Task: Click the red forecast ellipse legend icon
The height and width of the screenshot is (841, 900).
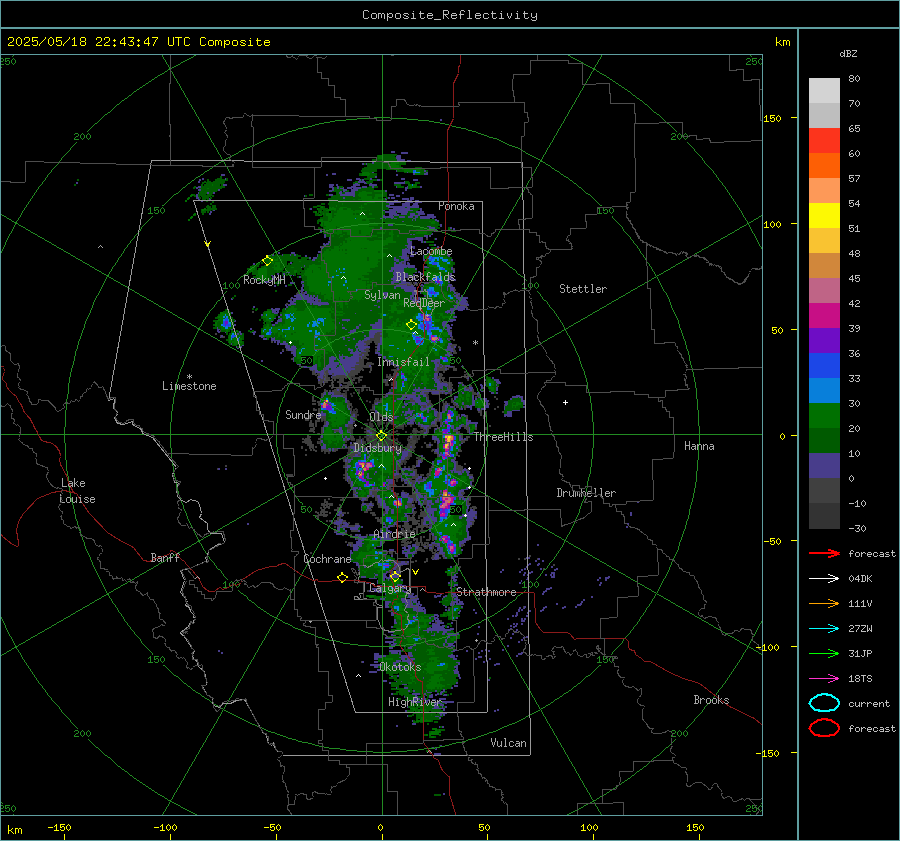Action: tap(824, 728)
